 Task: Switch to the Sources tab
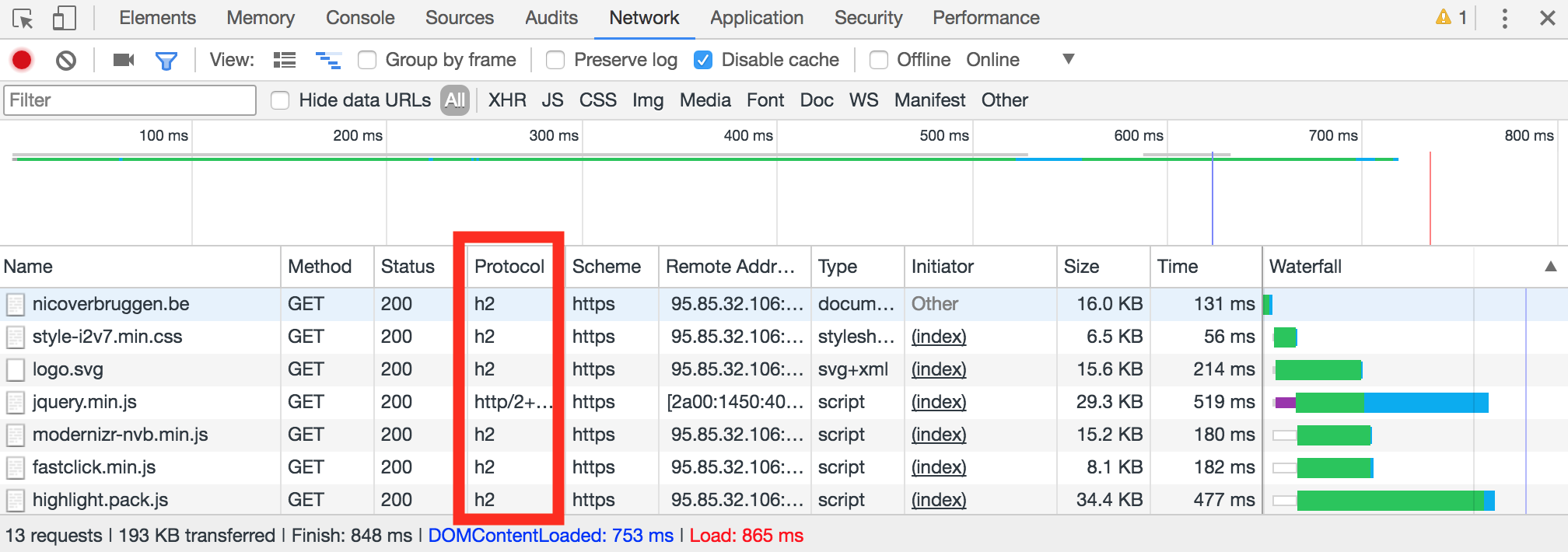(x=460, y=18)
